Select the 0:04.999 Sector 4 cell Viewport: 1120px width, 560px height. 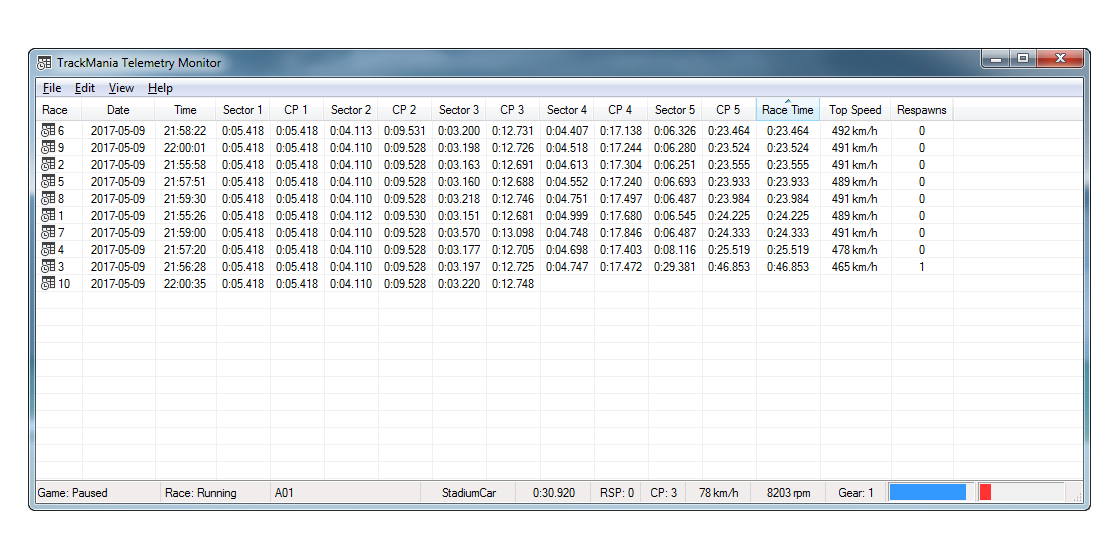pyautogui.click(x=566, y=216)
